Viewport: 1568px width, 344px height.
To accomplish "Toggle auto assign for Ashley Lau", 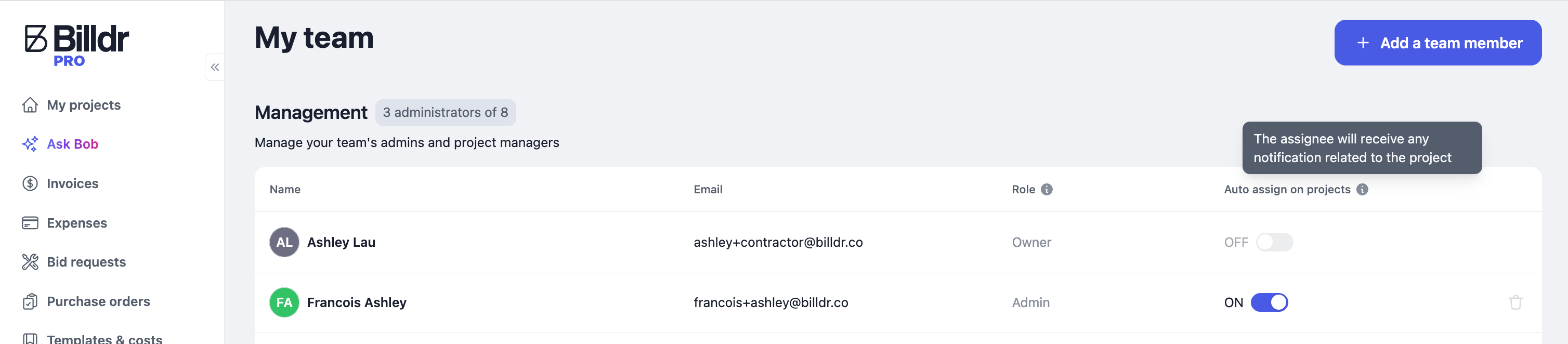I will tap(1274, 242).
